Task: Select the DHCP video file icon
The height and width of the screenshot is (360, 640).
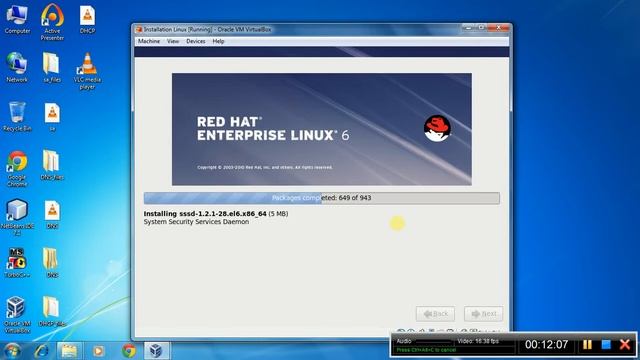Action: point(87,20)
